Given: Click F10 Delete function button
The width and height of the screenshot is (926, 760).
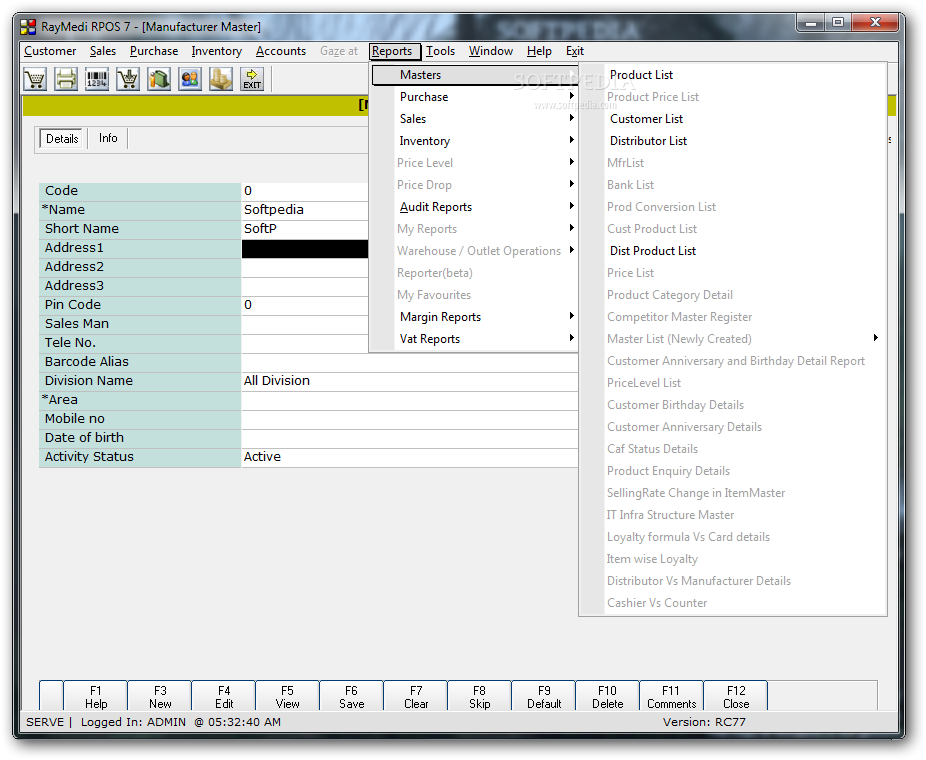Looking at the screenshot, I should [608, 697].
